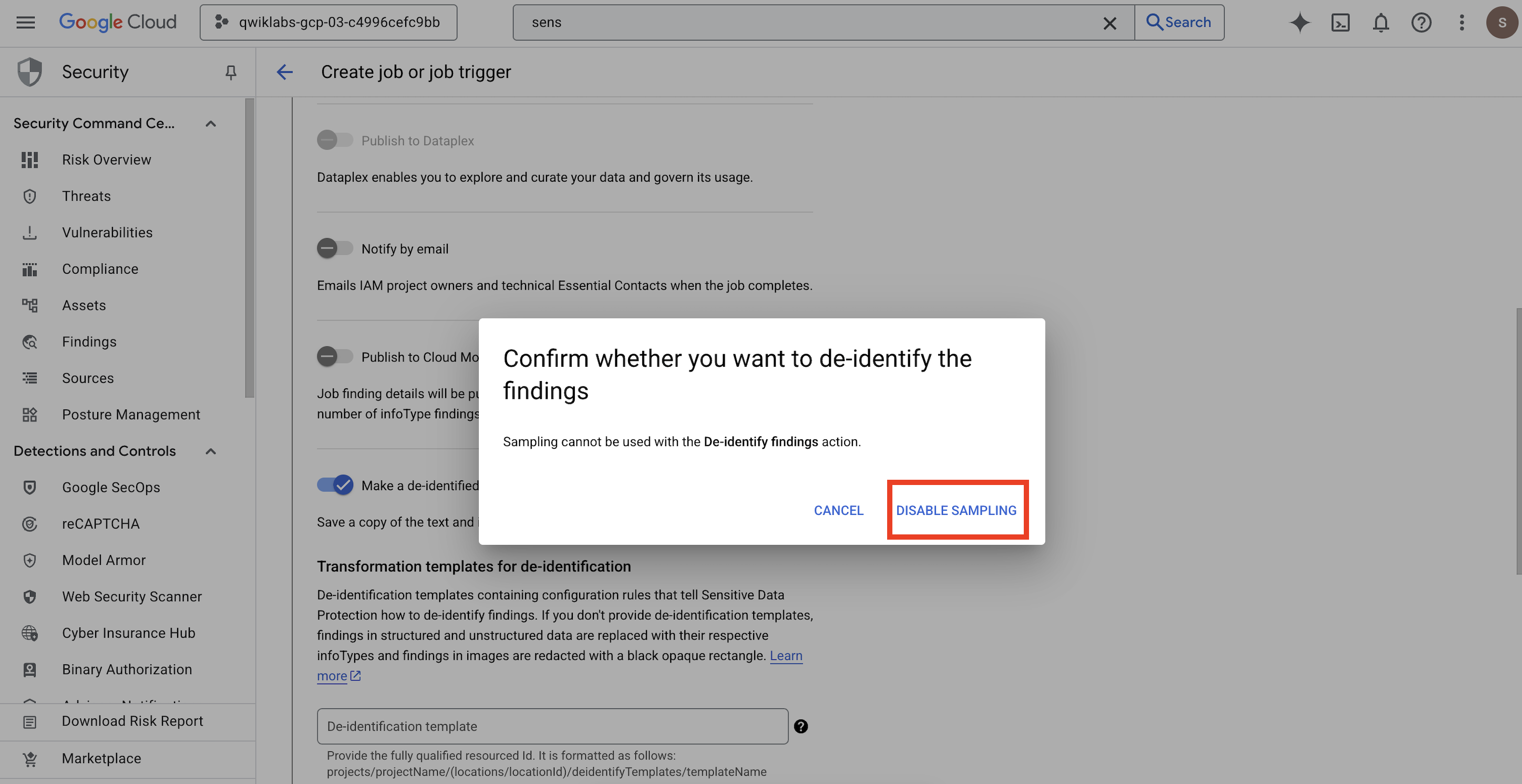Enable the Publish to Dataplex toggle

pyautogui.click(x=334, y=140)
